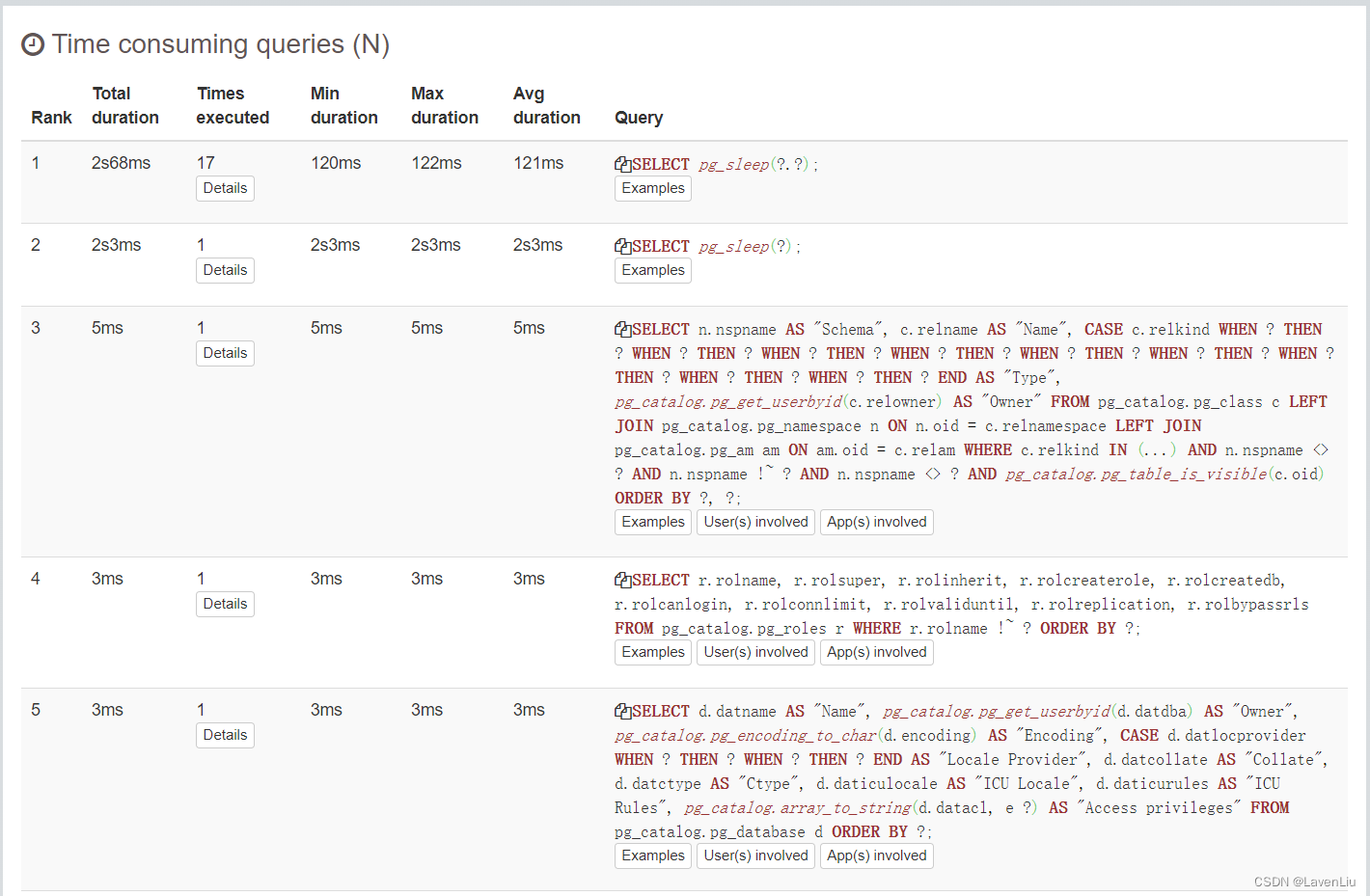Screen dimensions: 1370x896
Task: Select the 17 times executed value
Action: coord(205,164)
